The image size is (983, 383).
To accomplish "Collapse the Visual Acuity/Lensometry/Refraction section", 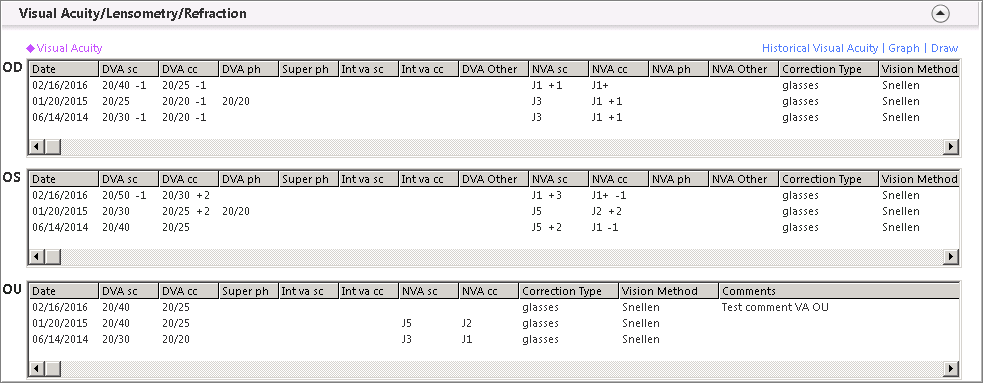I will click(x=940, y=14).
